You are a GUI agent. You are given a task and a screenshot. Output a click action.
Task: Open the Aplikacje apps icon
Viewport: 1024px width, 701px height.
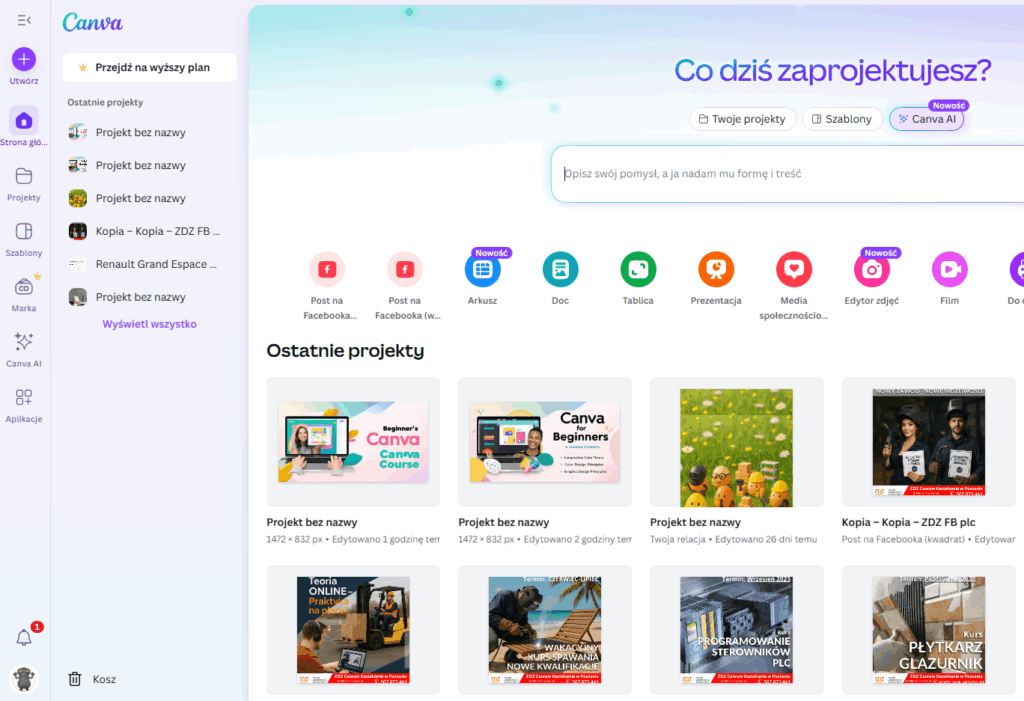tap(24, 397)
